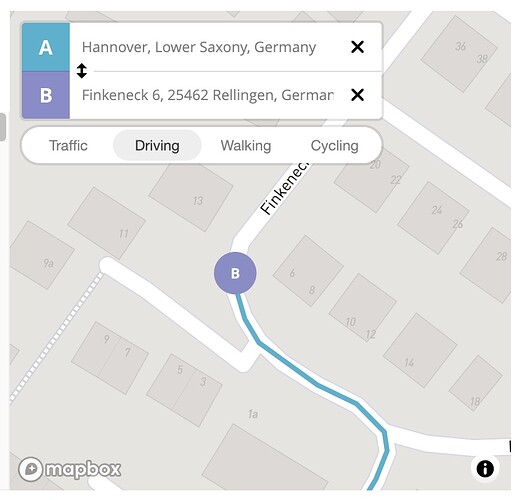Click the blue A origin label

[46, 47]
